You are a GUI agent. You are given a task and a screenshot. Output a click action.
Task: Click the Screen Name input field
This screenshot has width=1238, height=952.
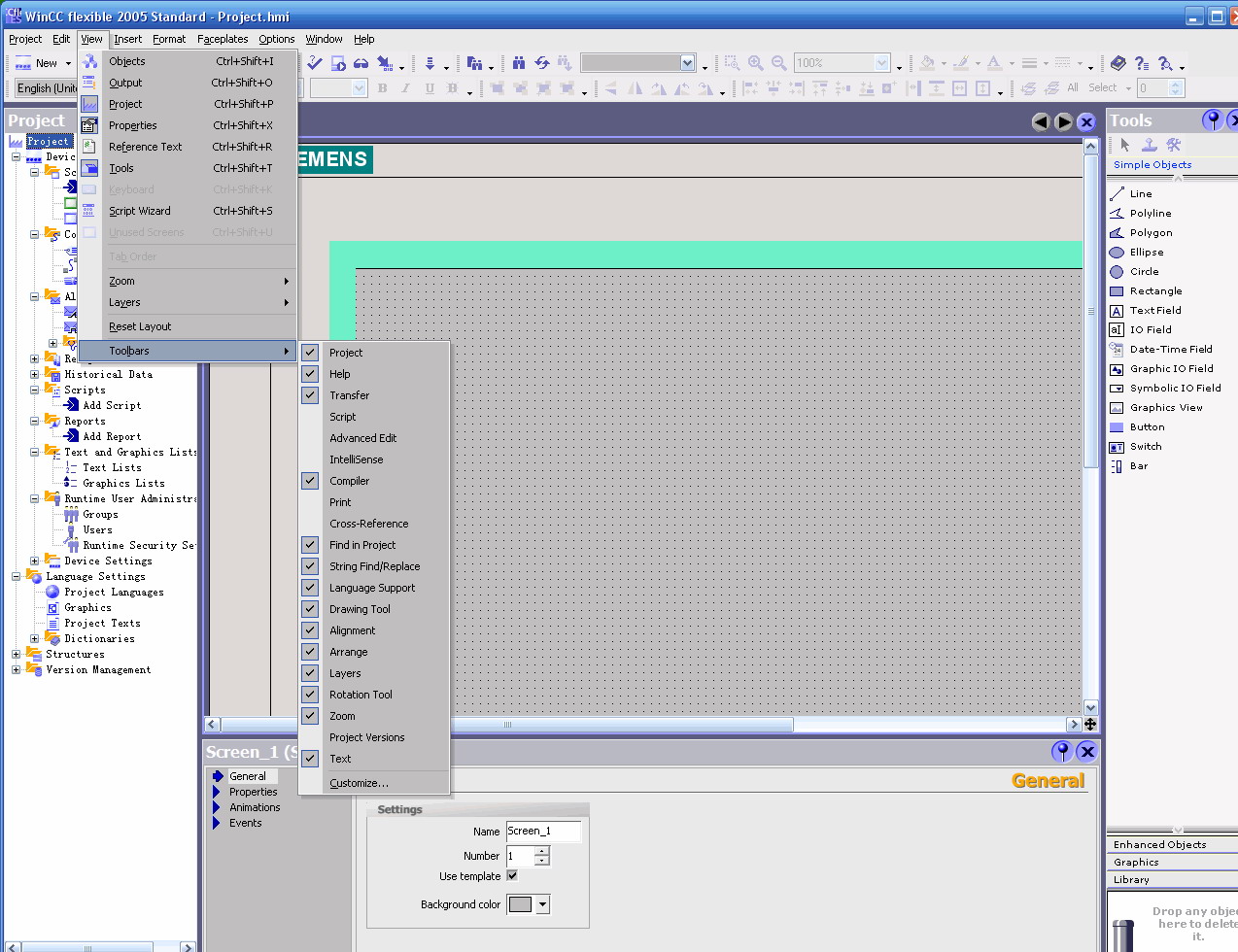(x=543, y=831)
